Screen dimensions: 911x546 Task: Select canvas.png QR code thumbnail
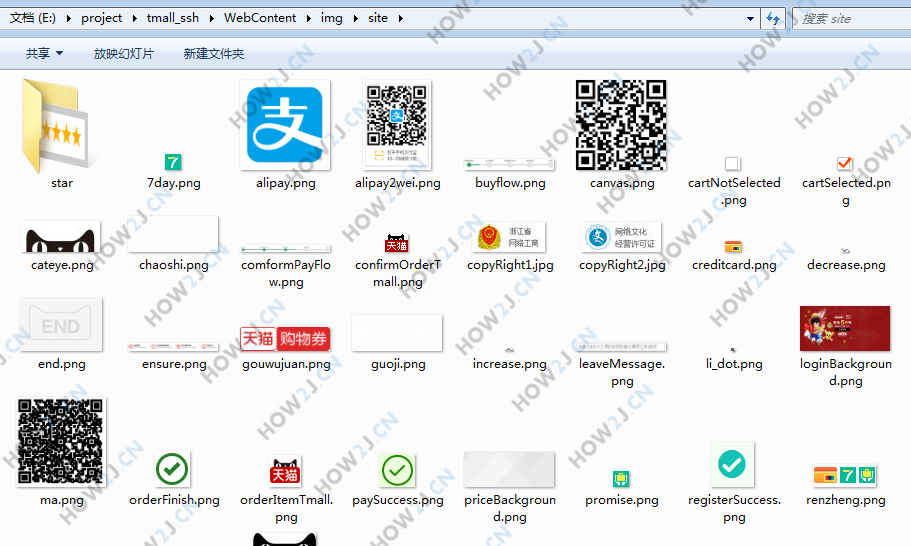click(621, 125)
